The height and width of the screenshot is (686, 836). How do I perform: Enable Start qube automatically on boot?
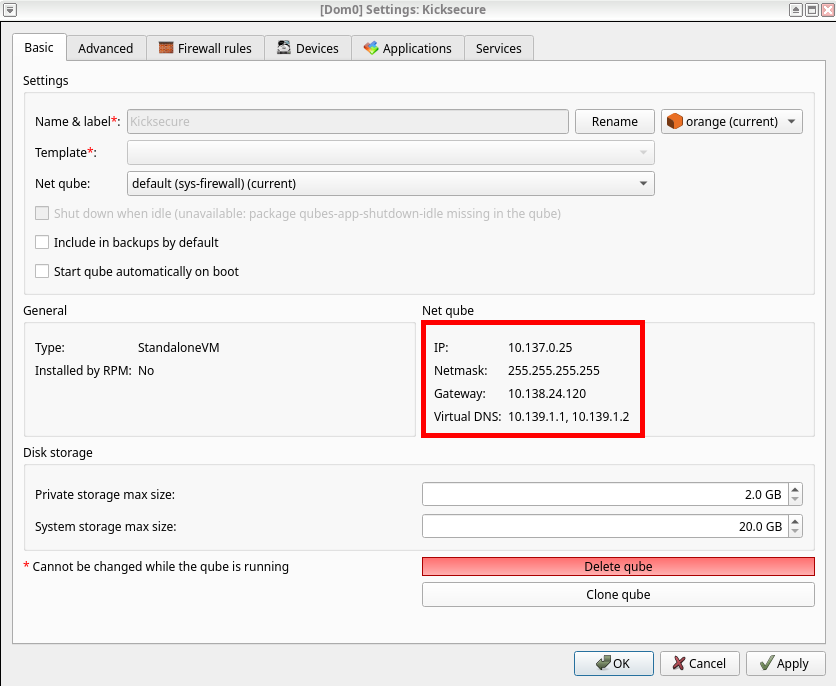42,271
